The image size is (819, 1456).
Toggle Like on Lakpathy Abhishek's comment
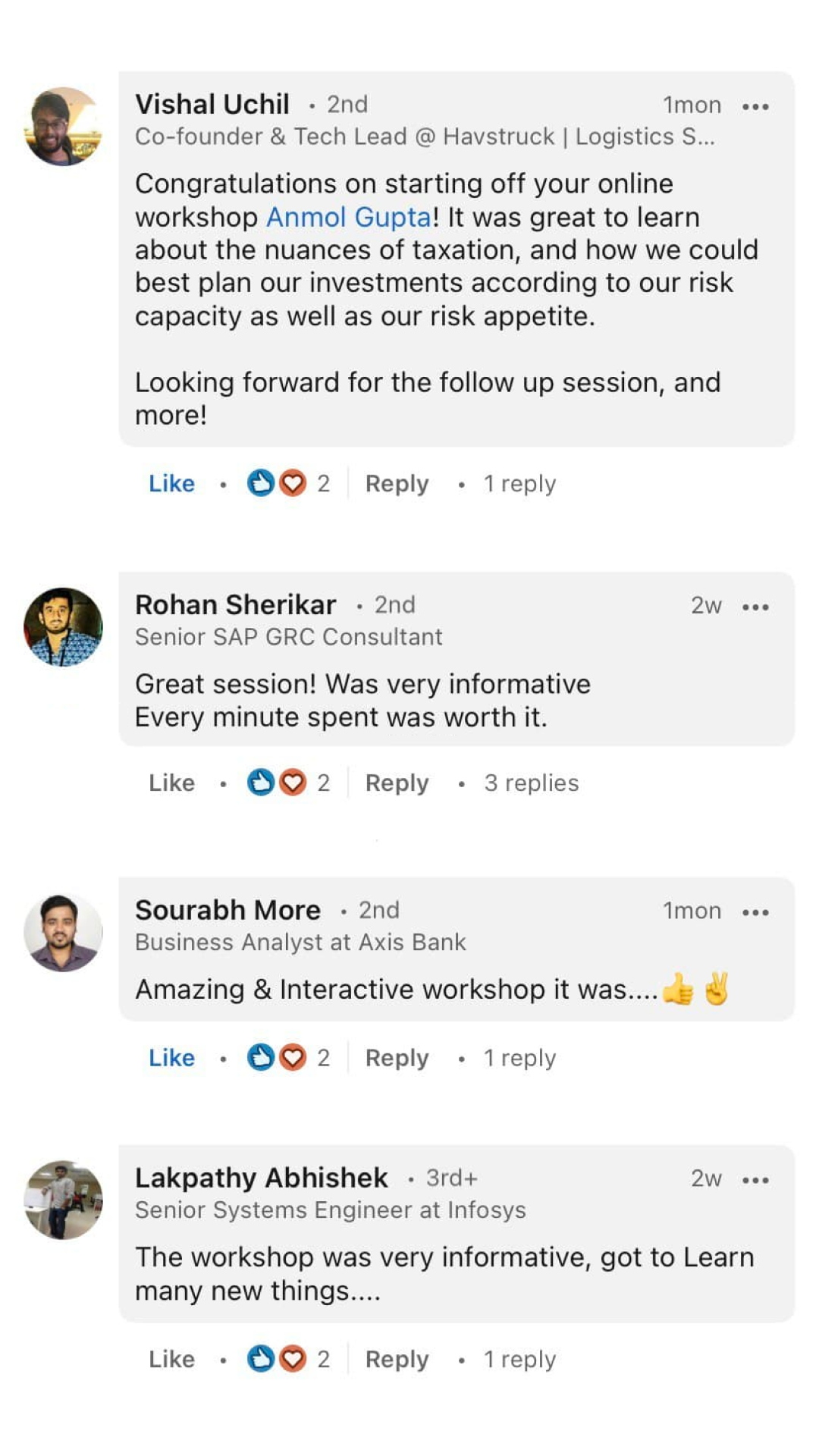(171, 1359)
